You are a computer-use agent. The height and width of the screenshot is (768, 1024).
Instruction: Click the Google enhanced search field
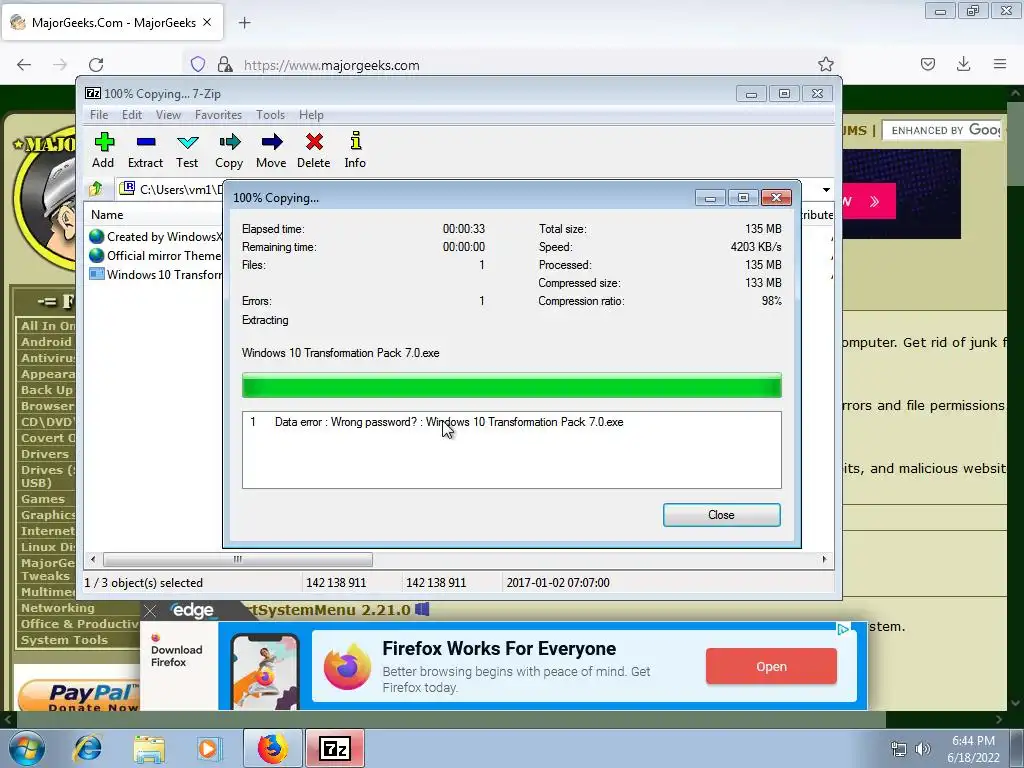(x=943, y=130)
